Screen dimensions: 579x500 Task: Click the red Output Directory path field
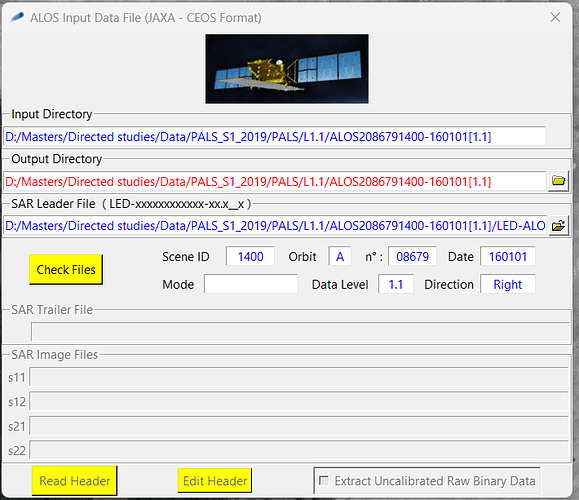click(x=274, y=182)
